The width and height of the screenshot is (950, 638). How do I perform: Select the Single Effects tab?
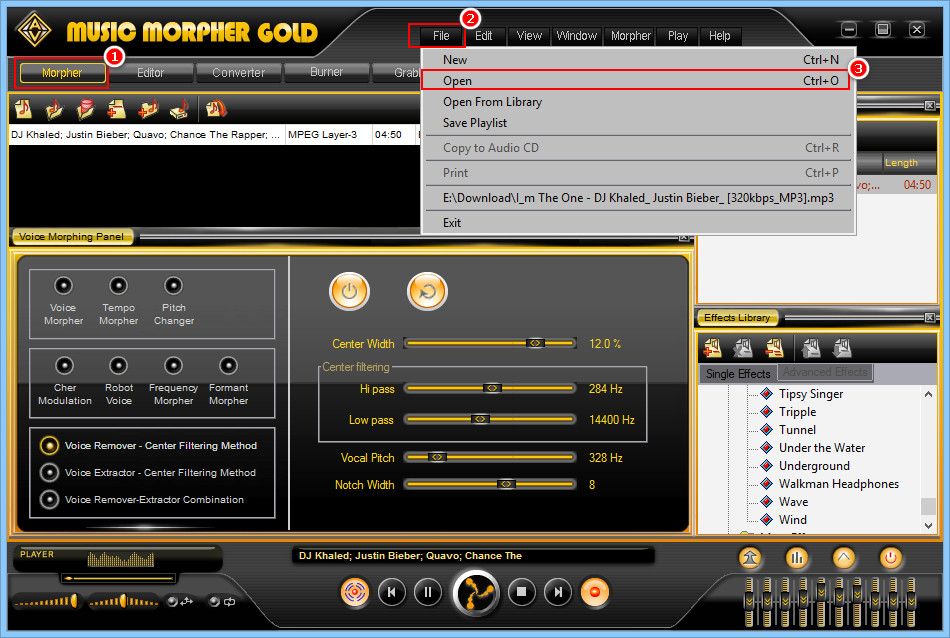[x=737, y=374]
